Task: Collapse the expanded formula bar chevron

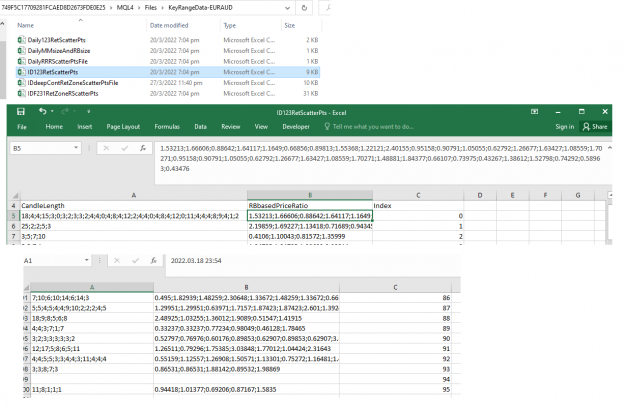Action: coord(609,148)
